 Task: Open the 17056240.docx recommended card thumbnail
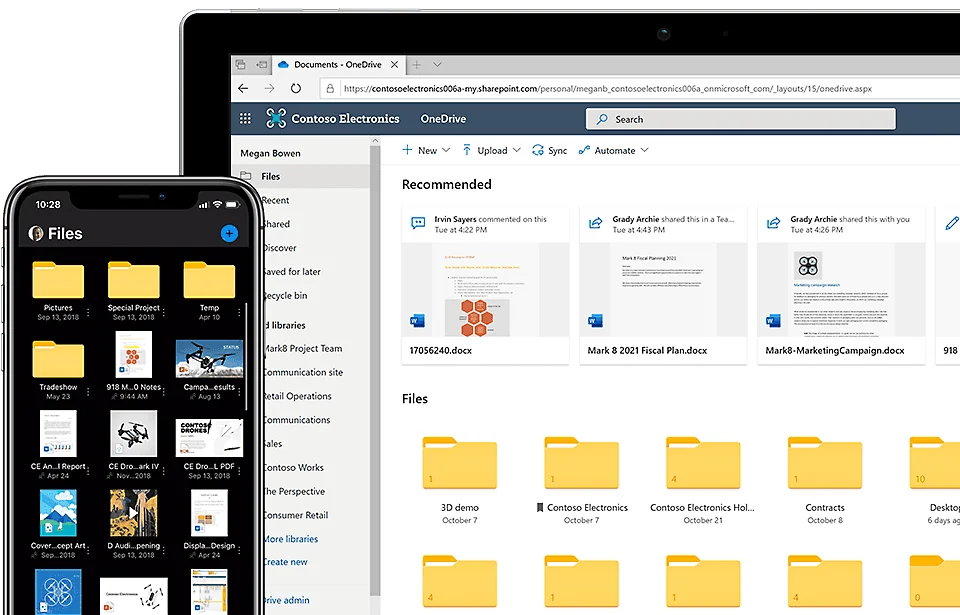click(x=485, y=289)
